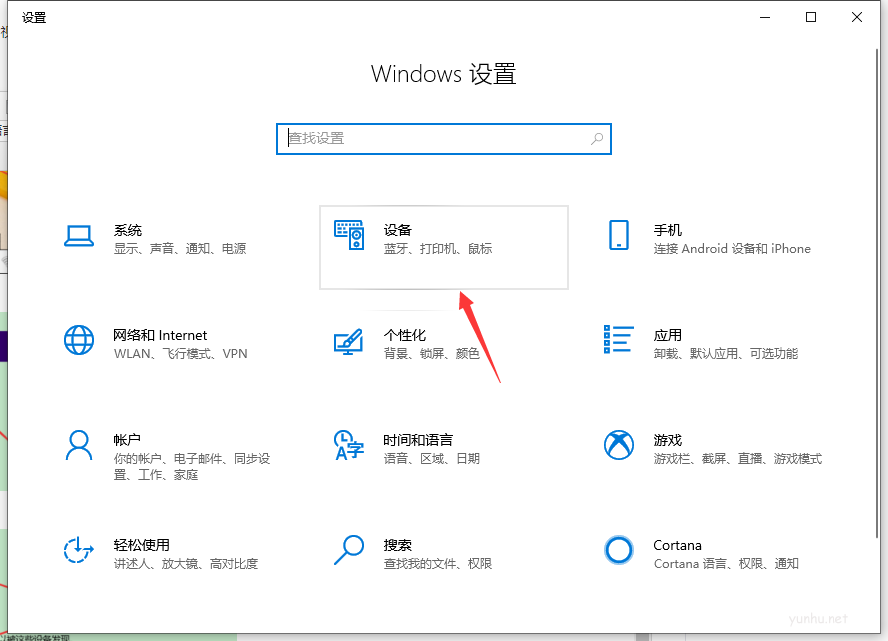
Task: Click the Cortana circle icon
Action: coord(619,550)
